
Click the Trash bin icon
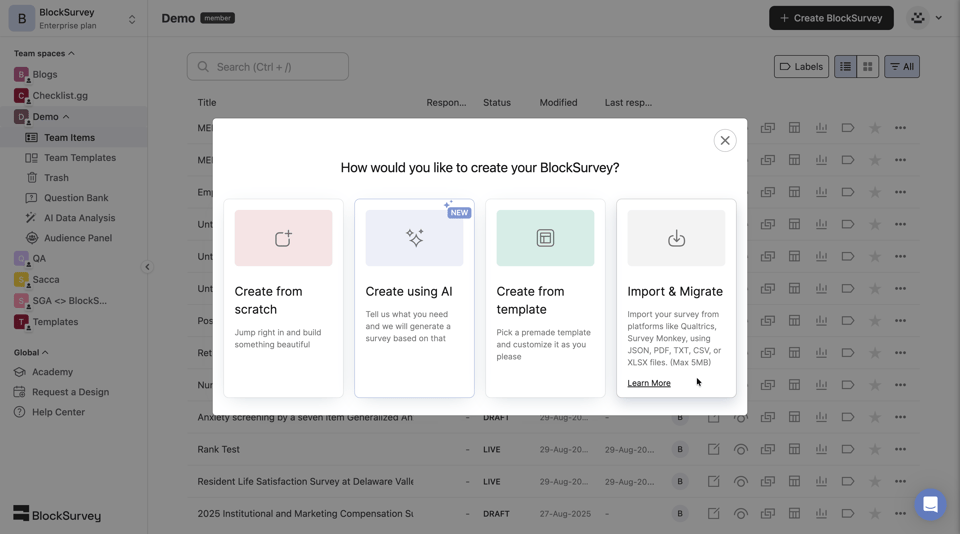(x=31, y=178)
